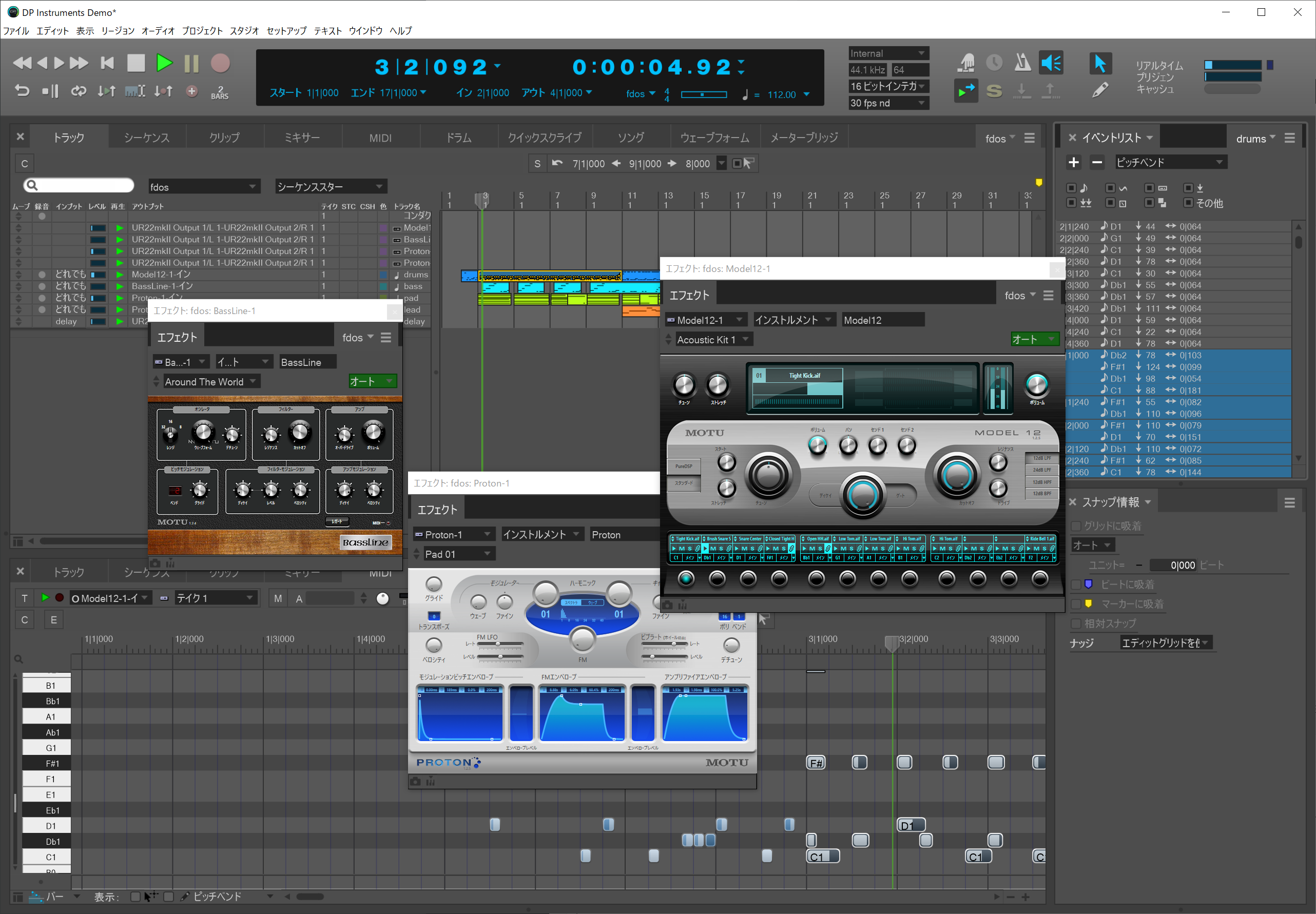Viewport: 1316px width, 914px height.
Task: Click the overdub record plus icon
Action: point(192,90)
